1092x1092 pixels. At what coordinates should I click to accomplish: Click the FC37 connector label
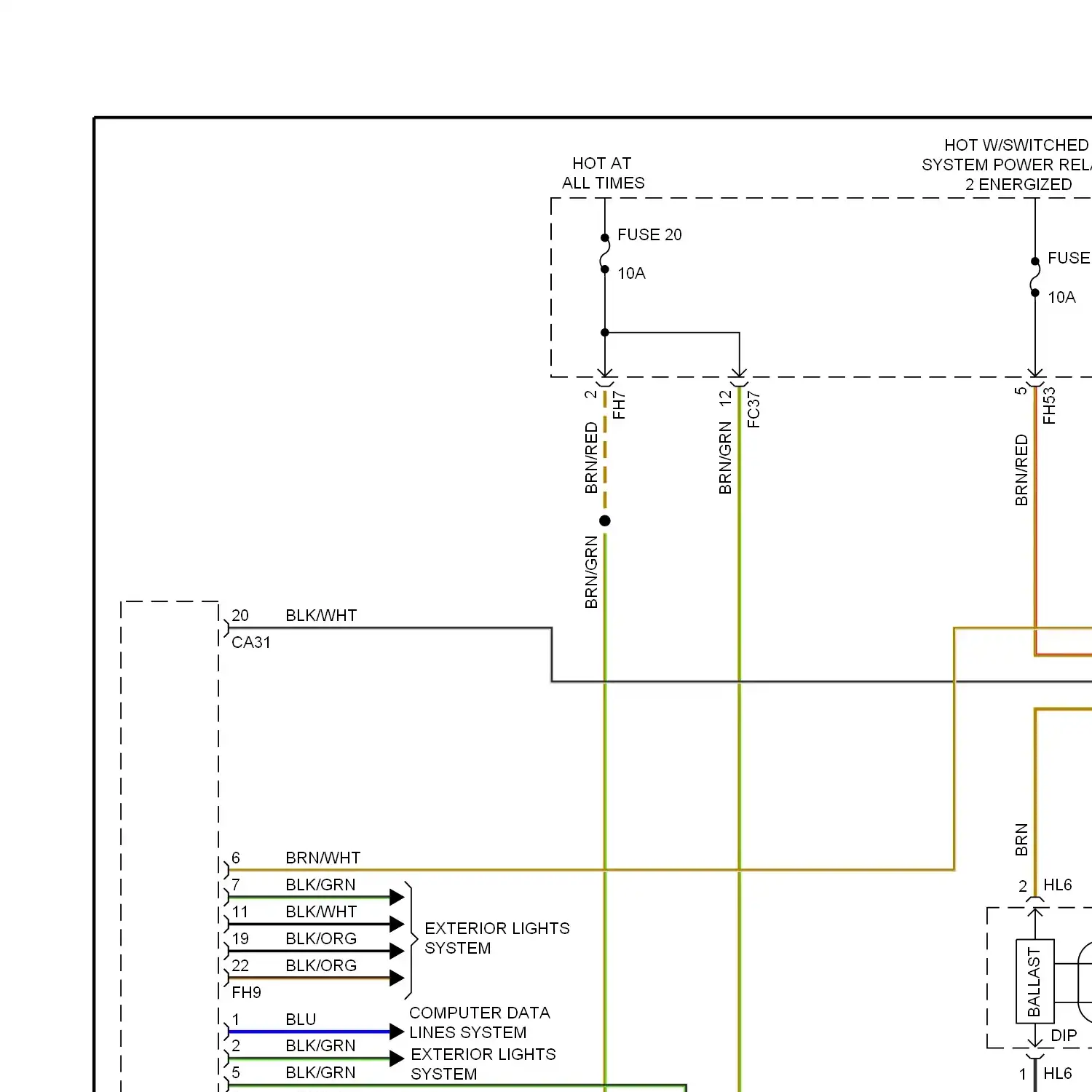tap(753, 410)
